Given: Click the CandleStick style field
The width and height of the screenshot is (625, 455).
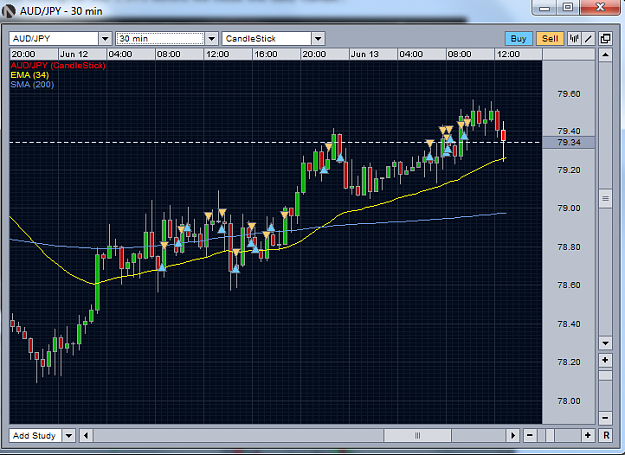Looking at the screenshot, I should (267, 39).
